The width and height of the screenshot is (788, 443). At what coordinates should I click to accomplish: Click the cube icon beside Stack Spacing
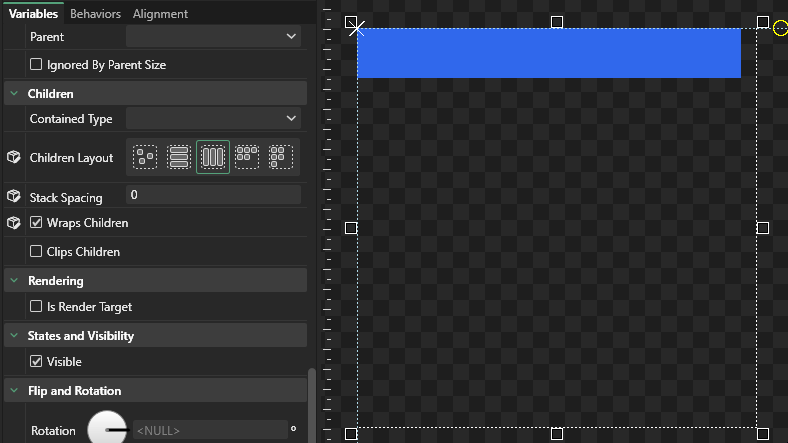[14, 196]
